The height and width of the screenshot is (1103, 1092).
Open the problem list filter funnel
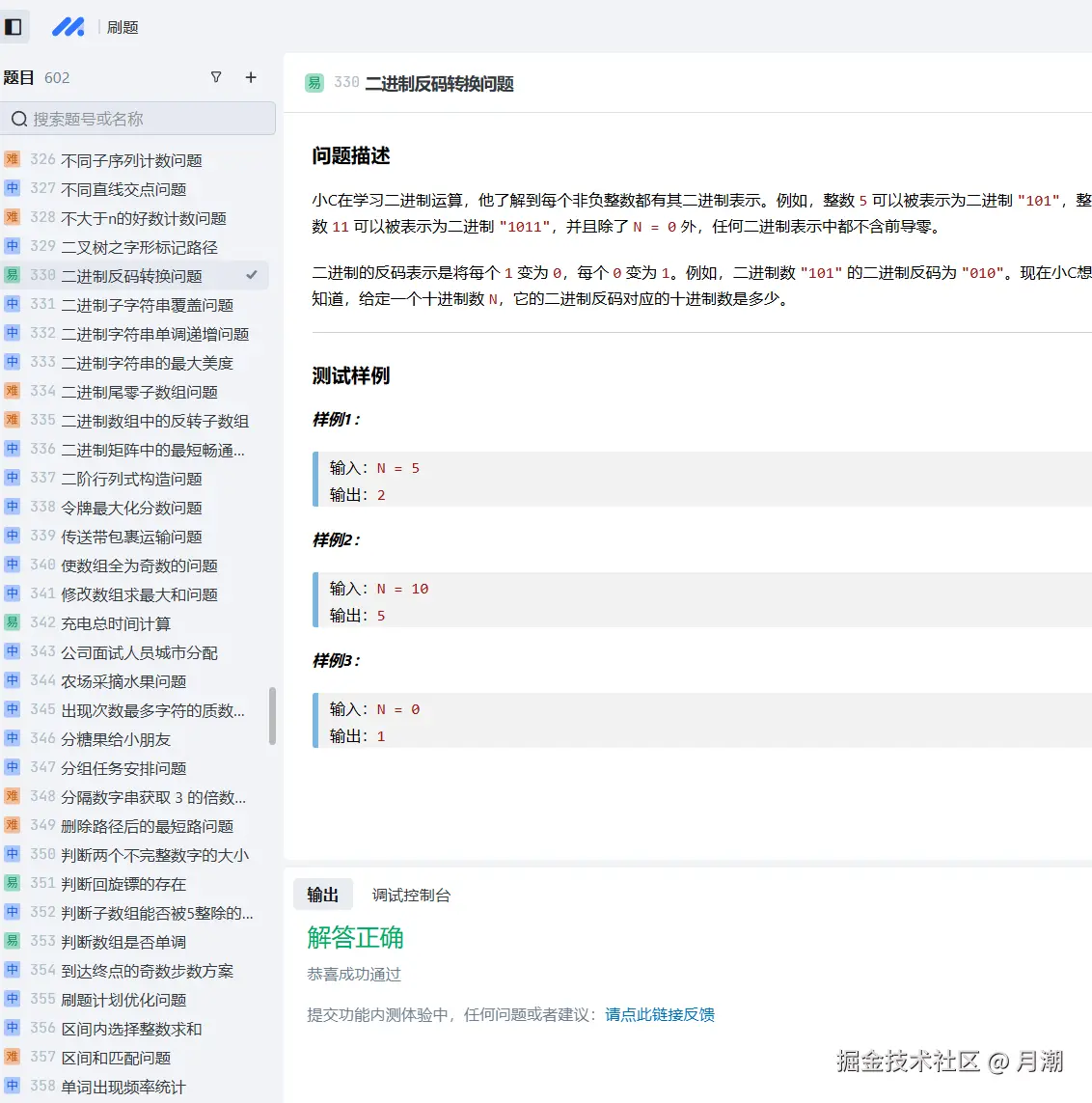click(216, 77)
